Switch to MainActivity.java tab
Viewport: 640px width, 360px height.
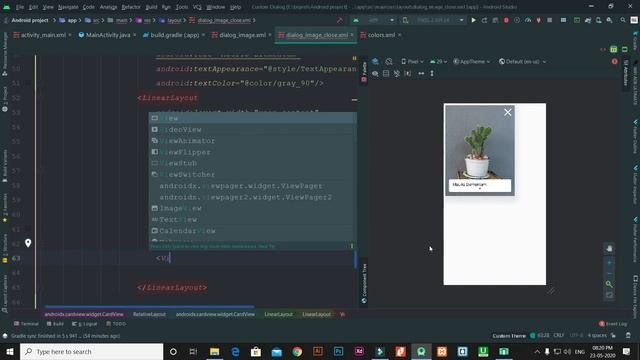point(107,35)
